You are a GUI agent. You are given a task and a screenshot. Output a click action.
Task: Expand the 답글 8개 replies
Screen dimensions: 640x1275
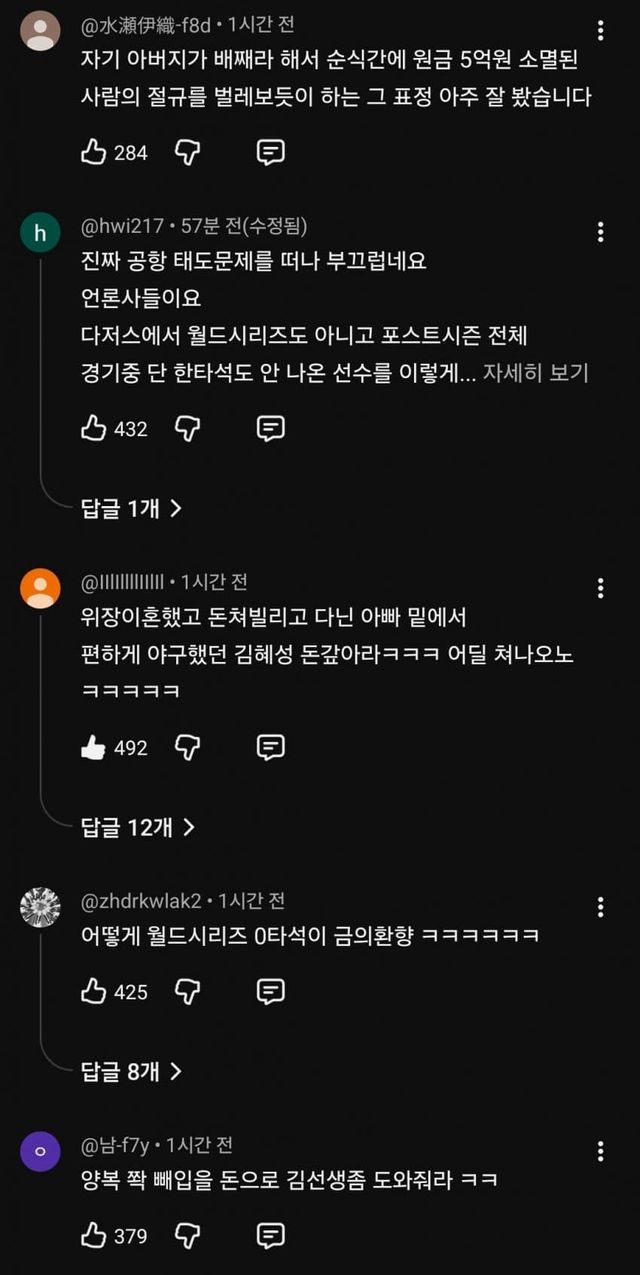tap(131, 1071)
